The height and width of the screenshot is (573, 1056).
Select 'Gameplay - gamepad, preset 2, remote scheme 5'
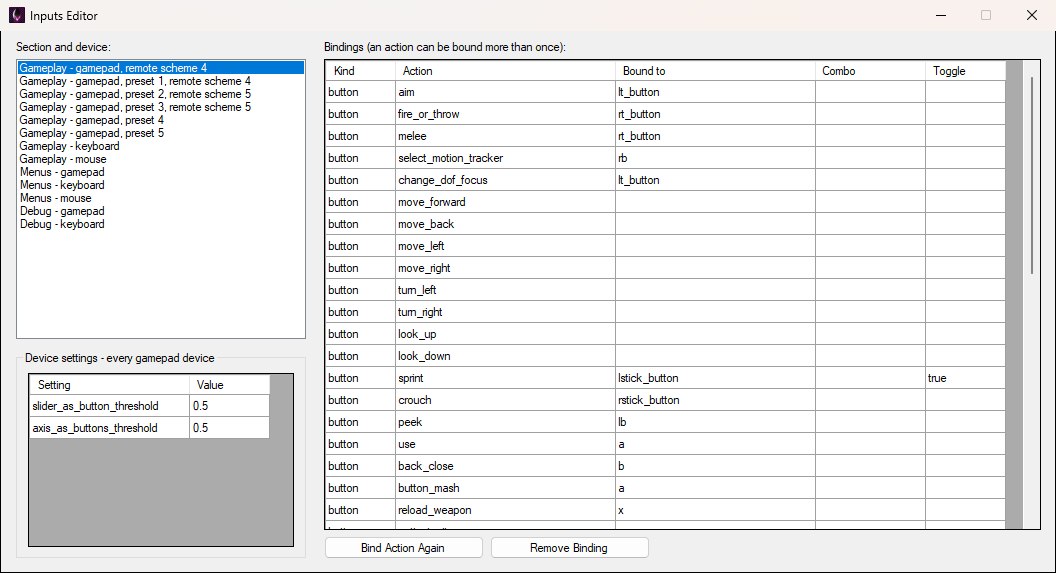(x=161, y=94)
